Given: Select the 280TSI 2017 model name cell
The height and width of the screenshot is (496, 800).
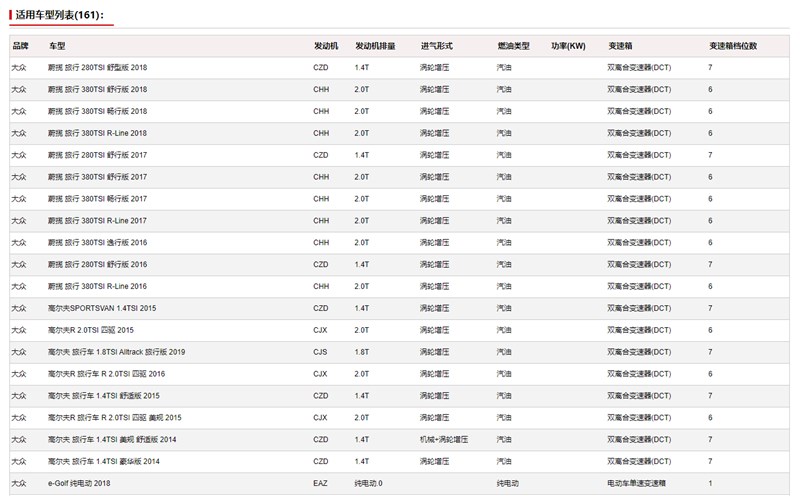Looking at the screenshot, I should tap(97, 155).
